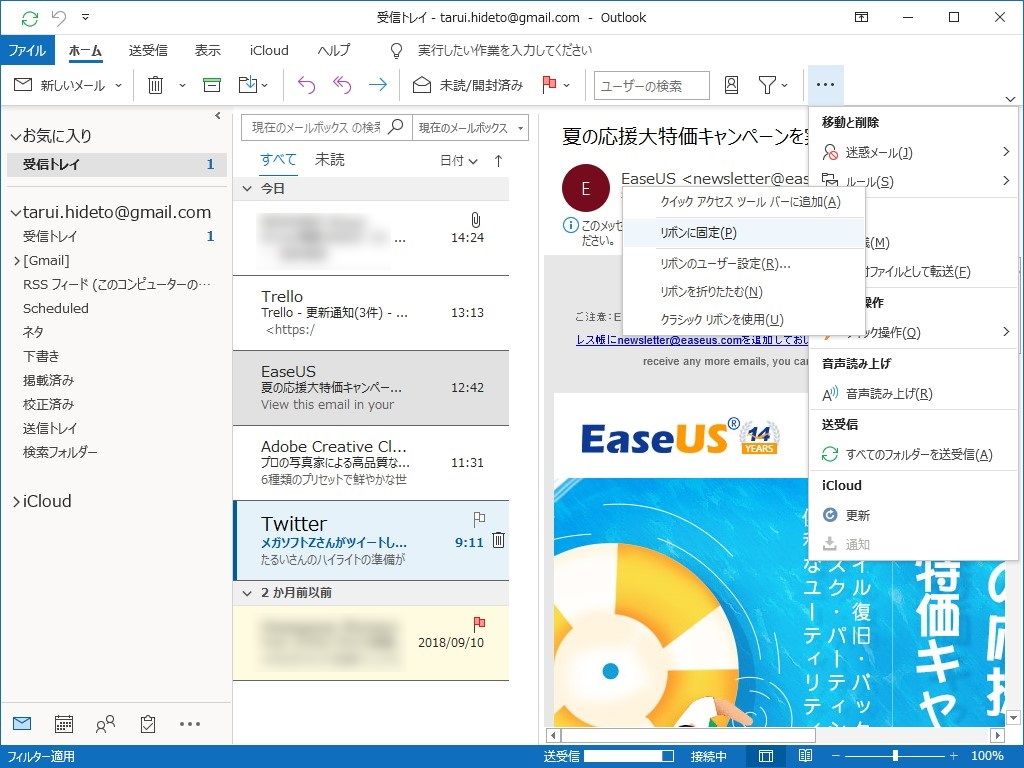The image size is (1024, 768).
Task: Click the Delete trash can icon in ribbon
Action: 155,85
